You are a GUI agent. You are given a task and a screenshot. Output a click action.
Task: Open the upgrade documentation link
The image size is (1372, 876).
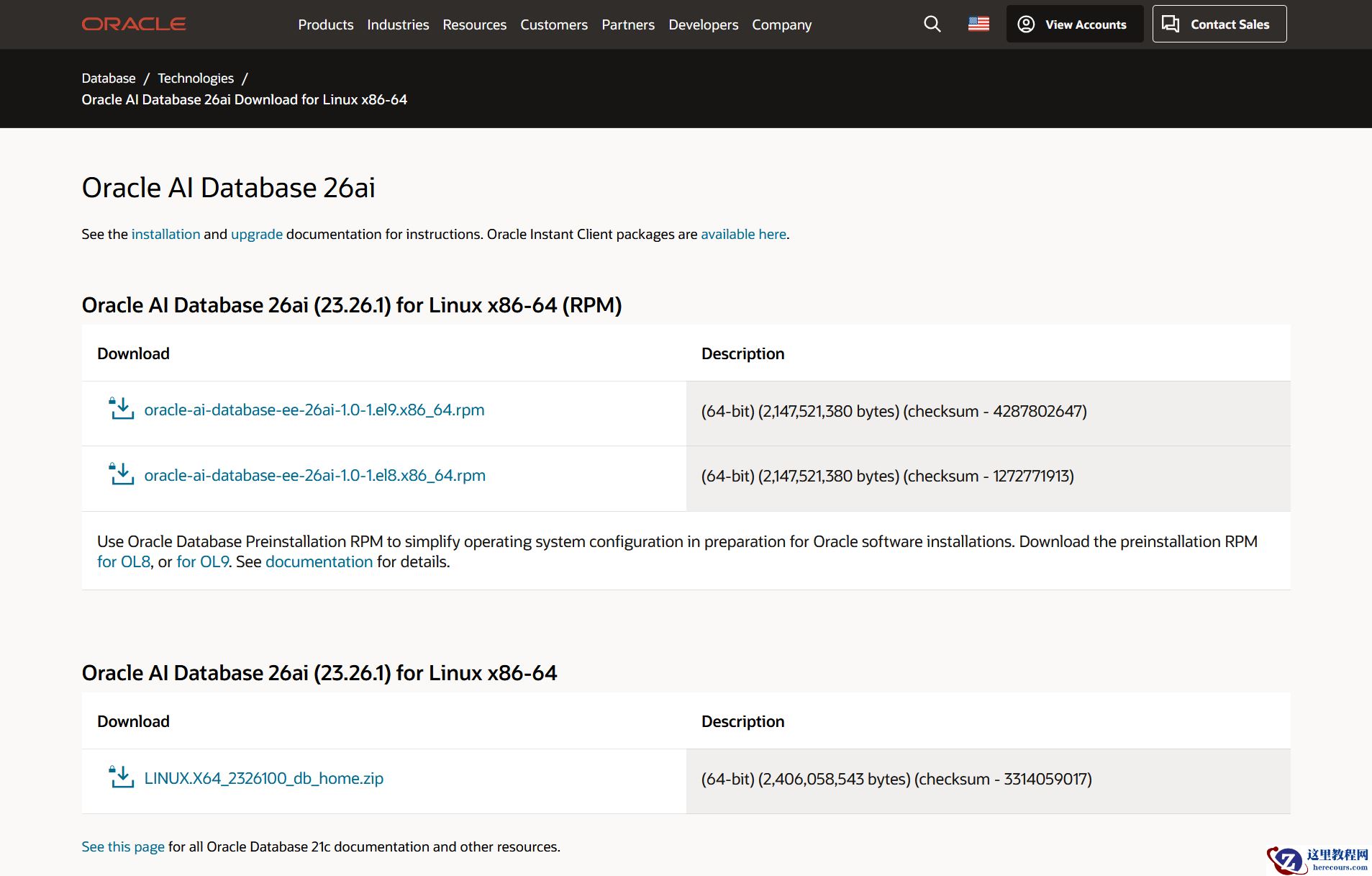pyautogui.click(x=256, y=234)
